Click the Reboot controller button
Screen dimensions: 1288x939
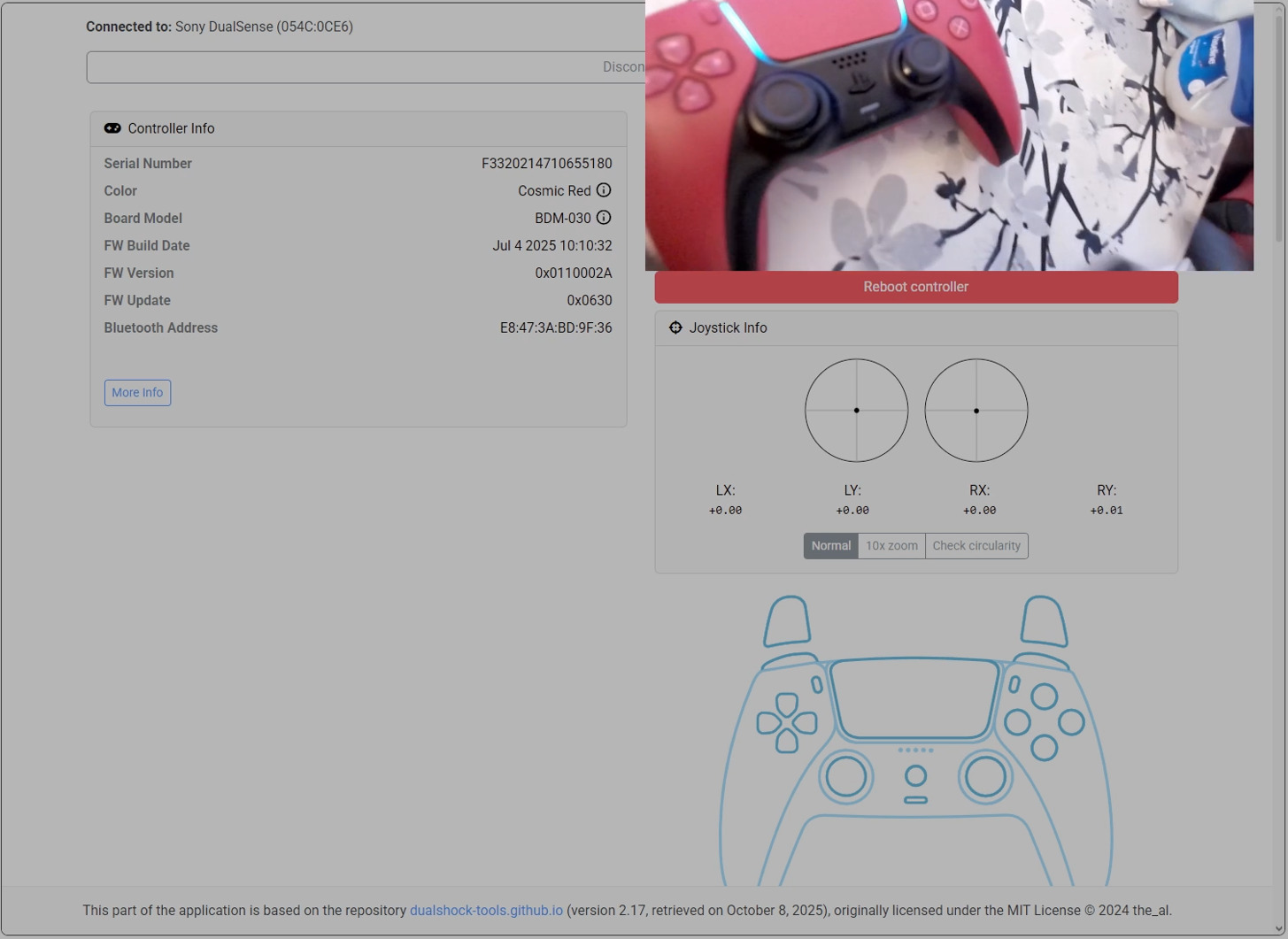(916, 287)
